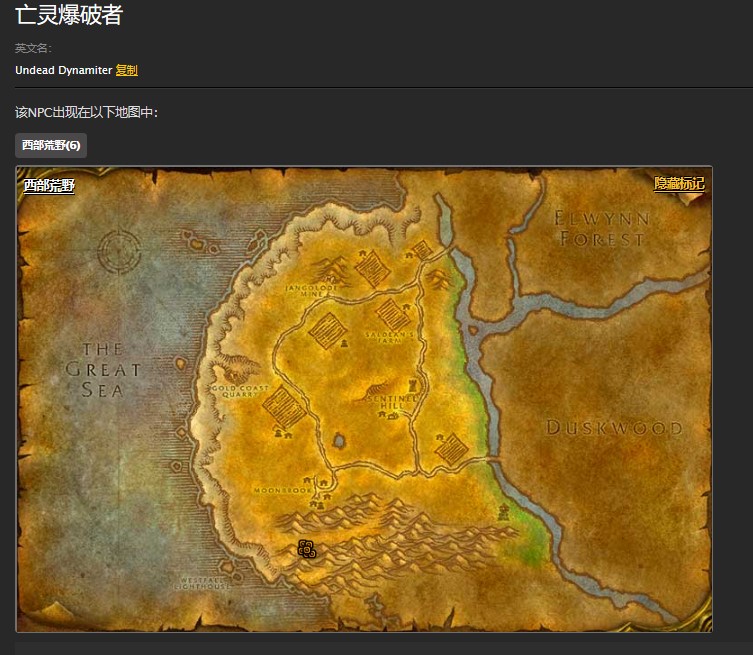Toggle 隐藏标记 to hide map markers
Screen dimensions: 753x655
pos(679,184)
